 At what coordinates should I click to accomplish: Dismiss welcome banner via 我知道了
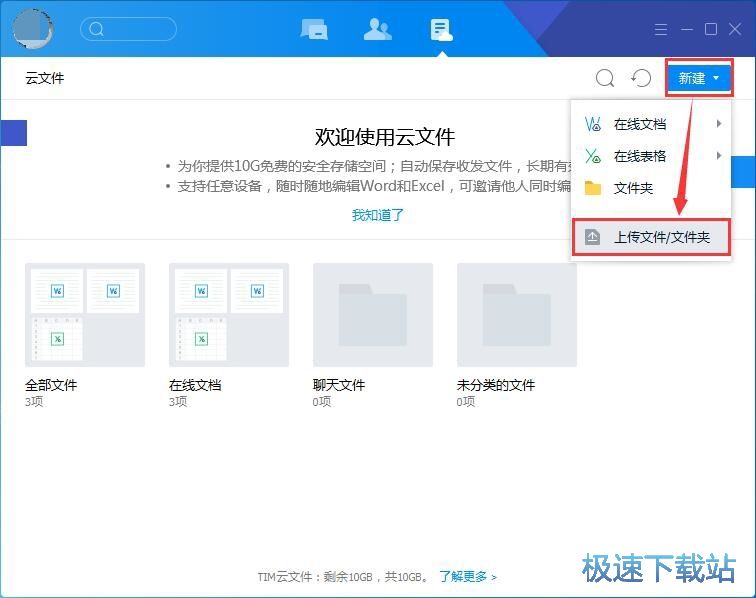click(x=378, y=215)
